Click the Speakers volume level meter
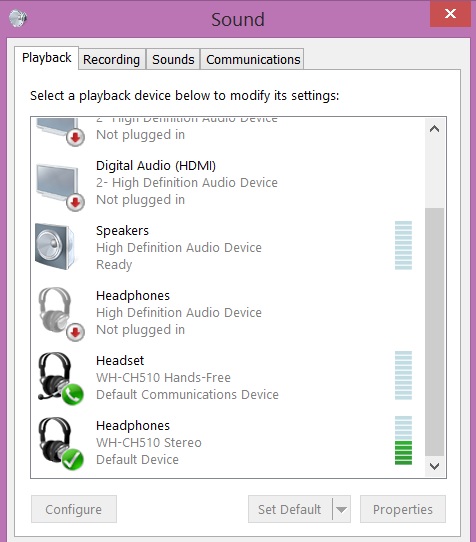The width and height of the screenshot is (476, 542). point(403,245)
